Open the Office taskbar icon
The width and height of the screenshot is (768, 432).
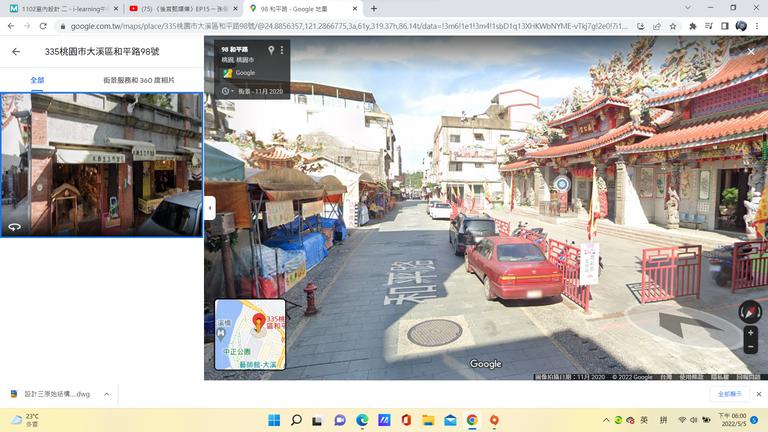tap(406, 420)
